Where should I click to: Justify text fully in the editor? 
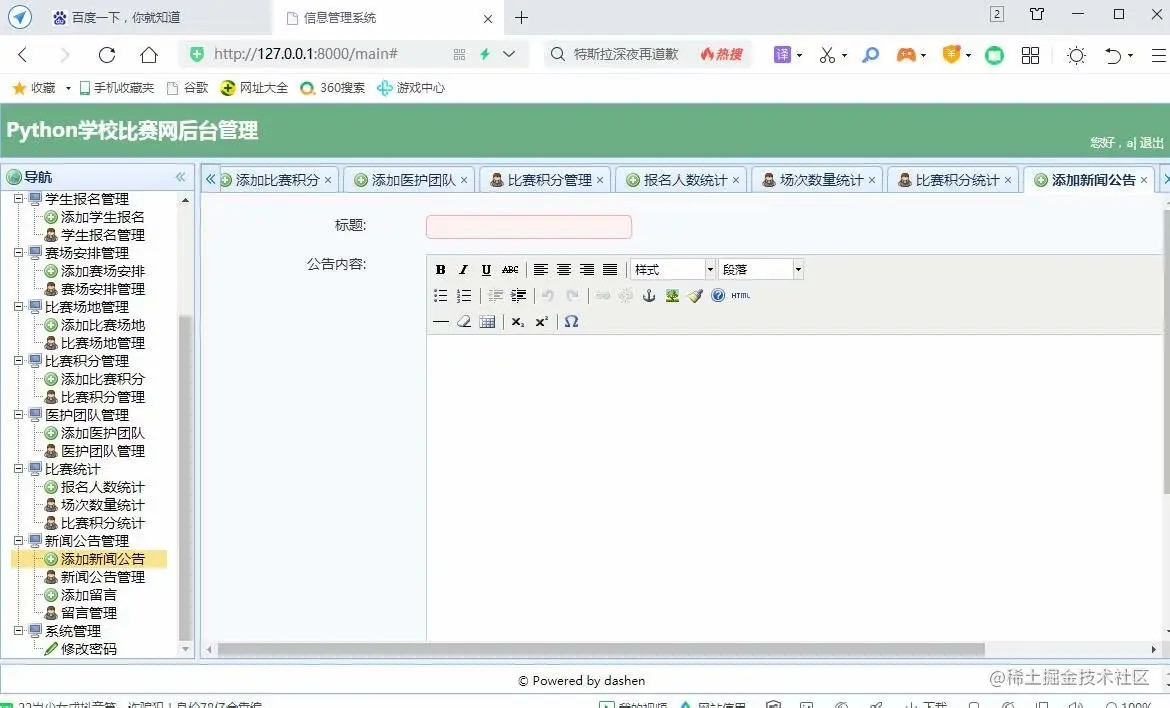coord(610,269)
